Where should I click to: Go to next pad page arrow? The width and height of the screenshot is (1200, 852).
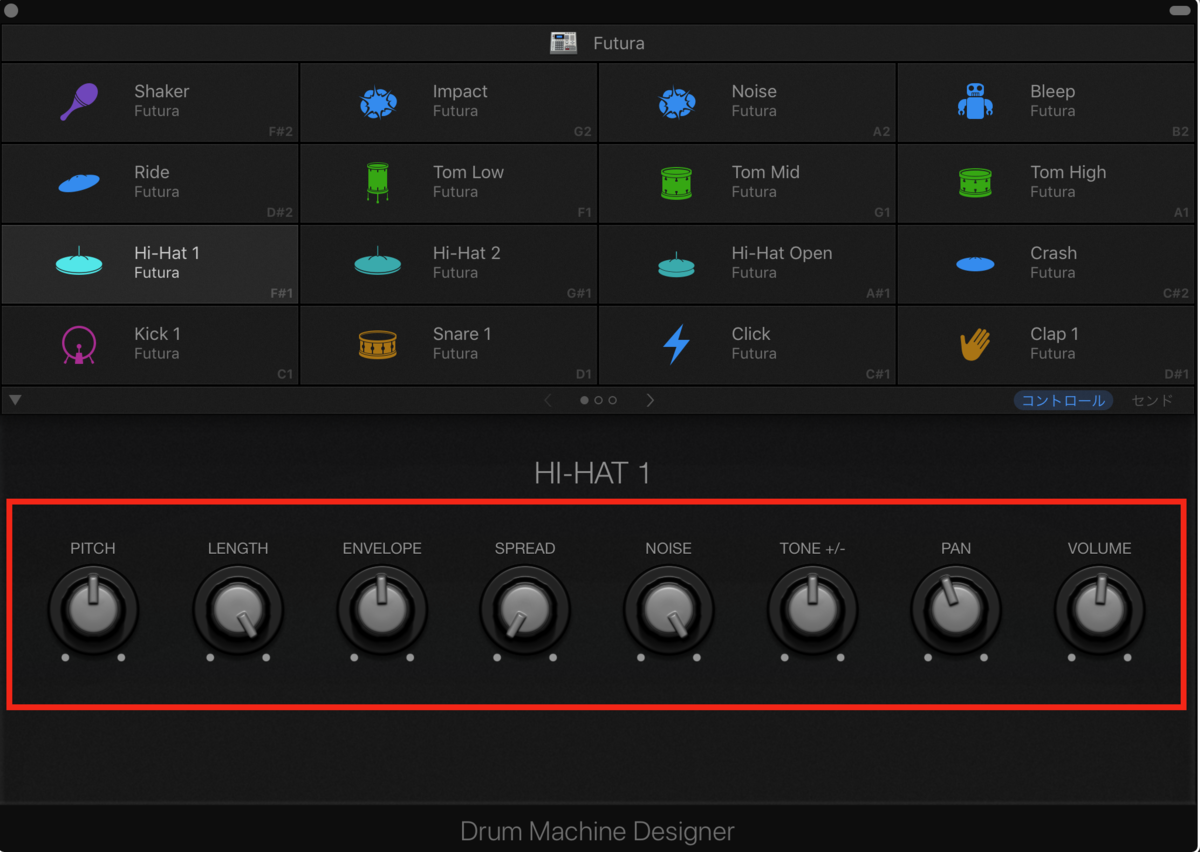tap(650, 400)
